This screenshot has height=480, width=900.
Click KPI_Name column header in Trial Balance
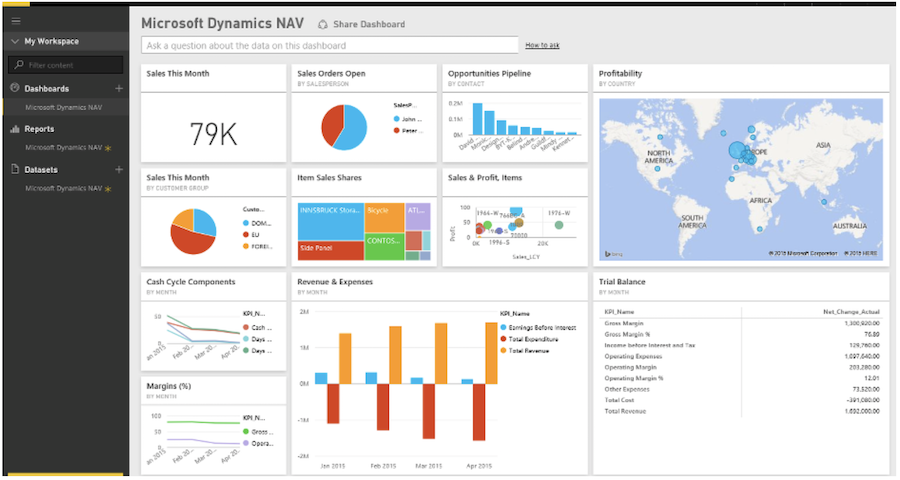click(x=619, y=312)
